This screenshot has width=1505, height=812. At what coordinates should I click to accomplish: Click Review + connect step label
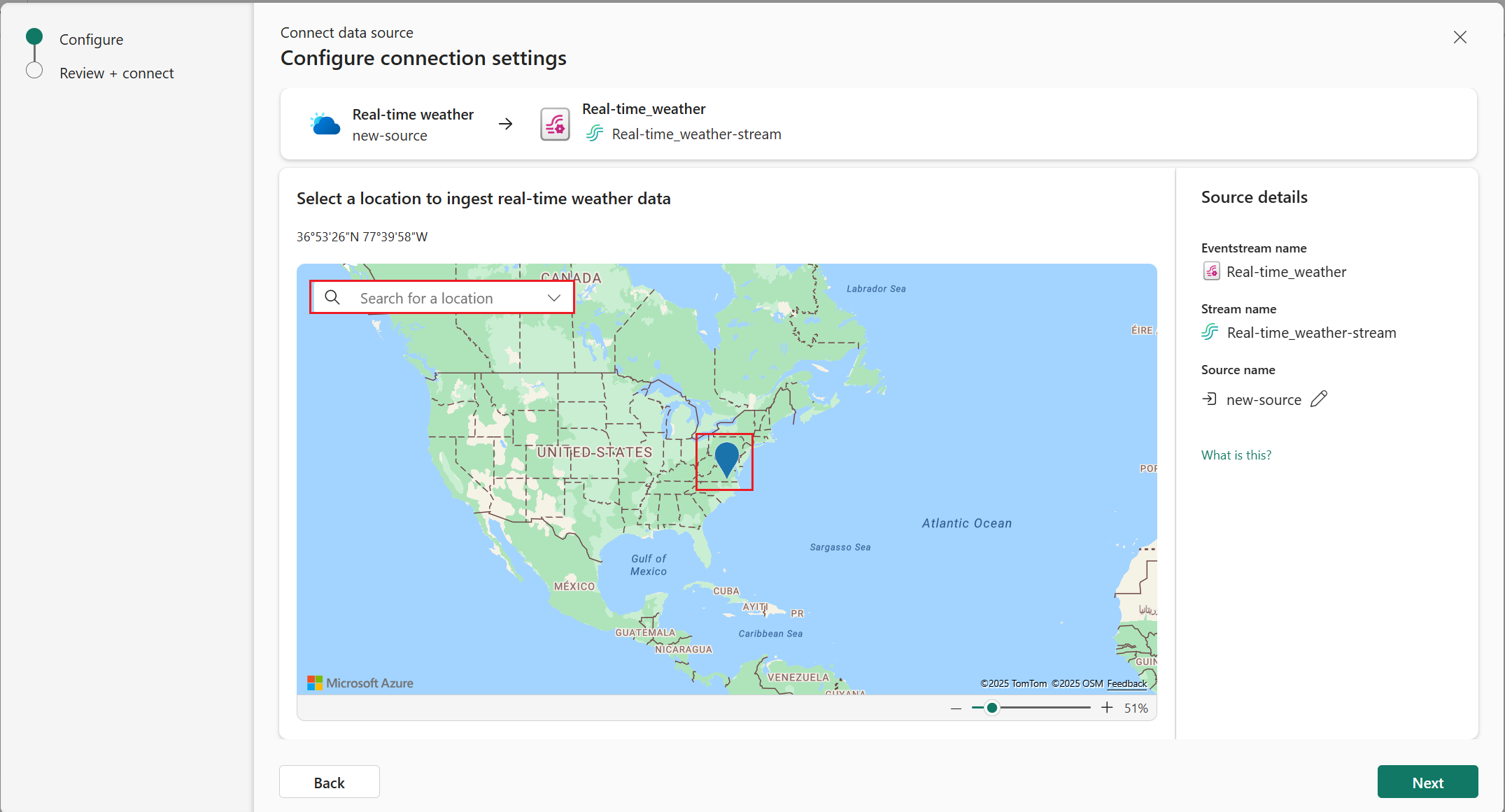pyautogui.click(x=116, y=73)
